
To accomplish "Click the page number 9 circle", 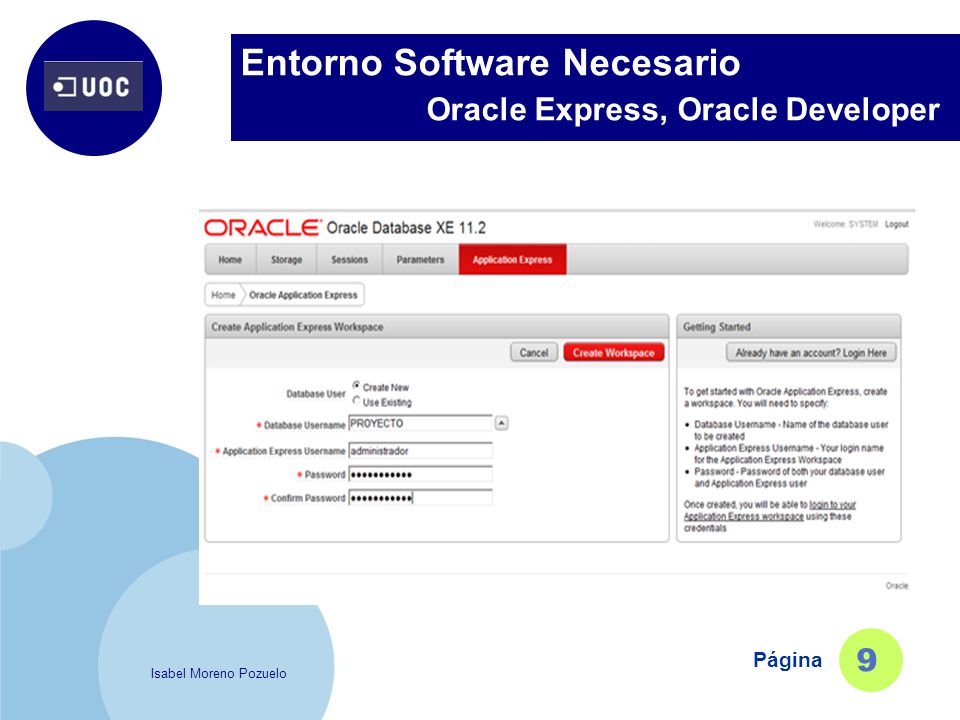I will 870,660.
